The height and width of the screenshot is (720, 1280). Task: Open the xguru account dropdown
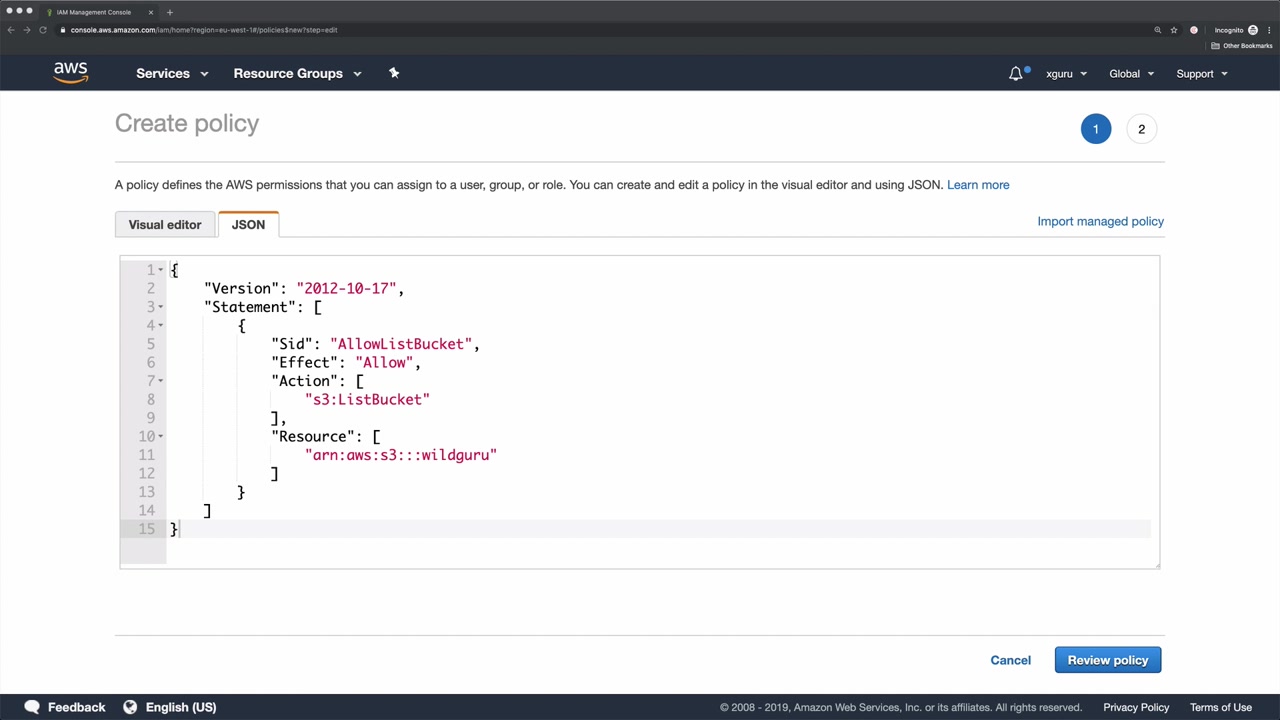(x=1066, y=73)
